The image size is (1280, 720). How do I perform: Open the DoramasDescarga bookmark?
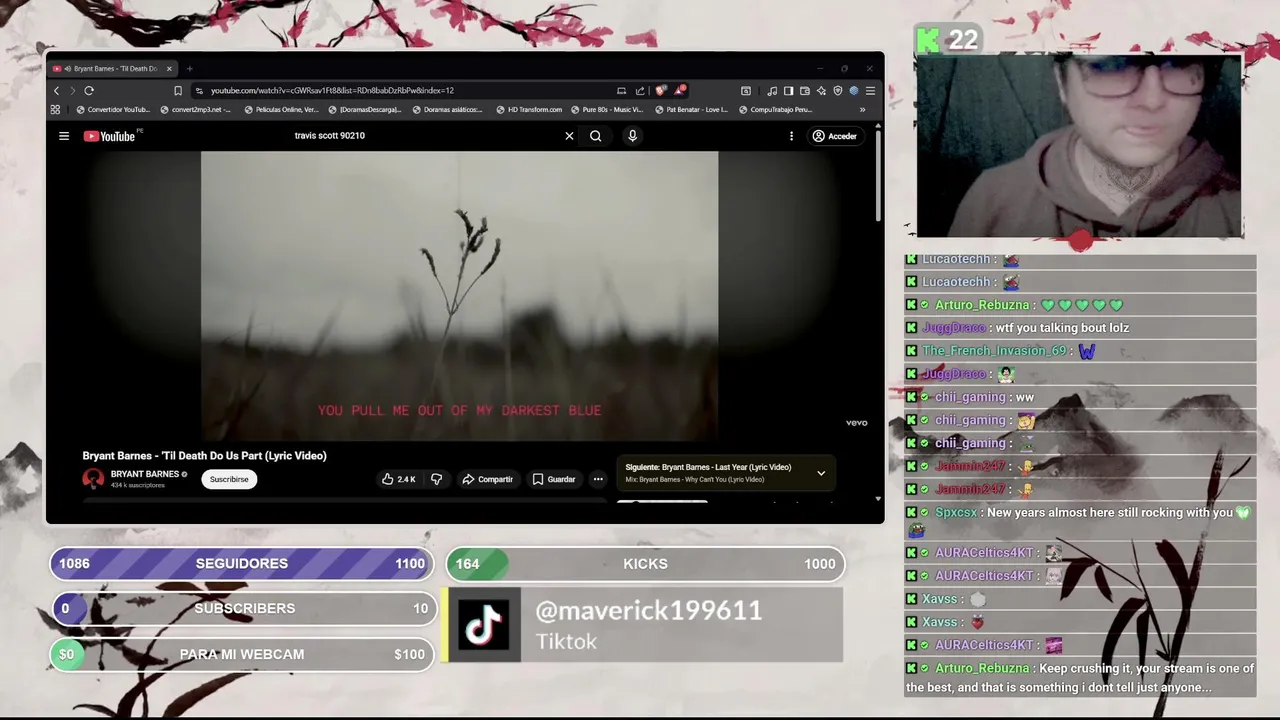pyautogui.click(x=365, y=110)
